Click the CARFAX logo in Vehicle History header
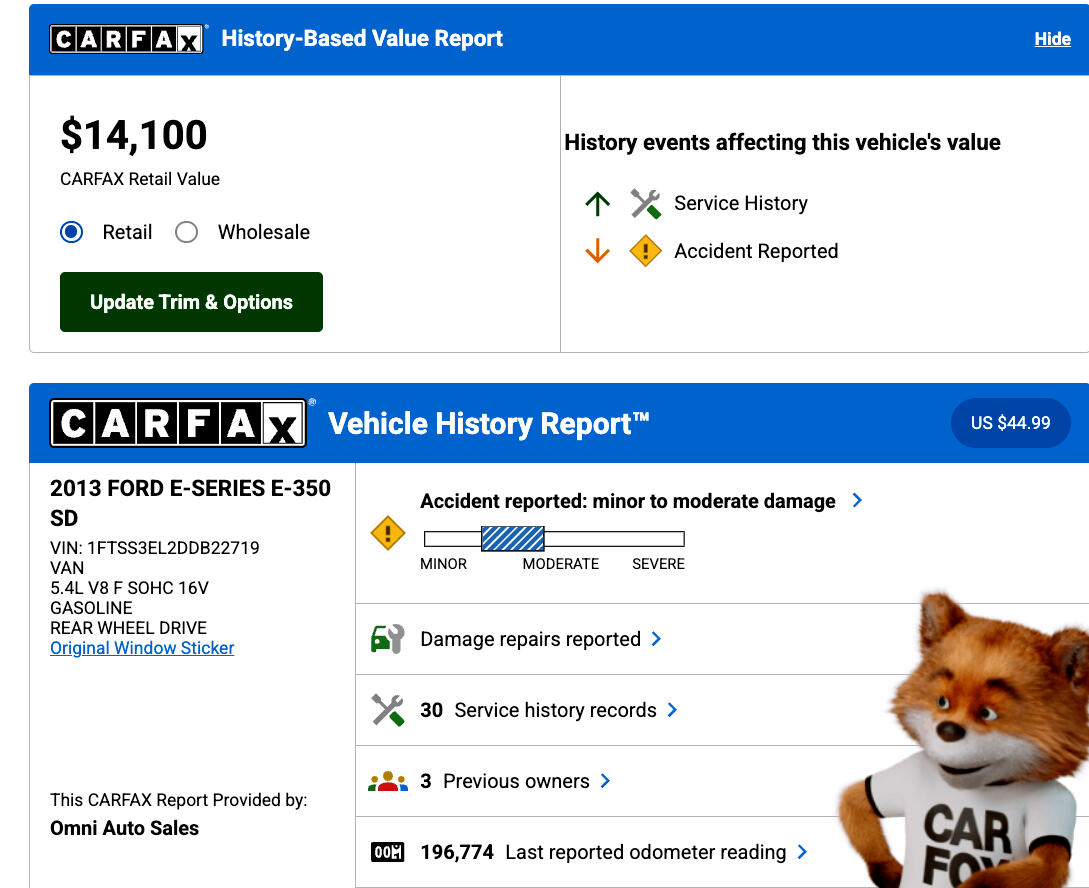The height and width of the screenshot is (888, 1089). [x=177, y=424]
